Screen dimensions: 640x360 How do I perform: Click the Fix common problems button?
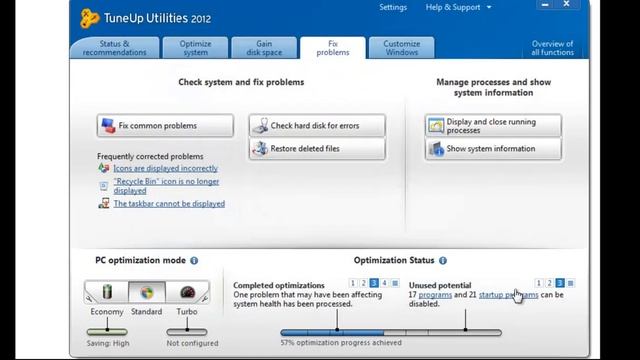tap(165, 125)
